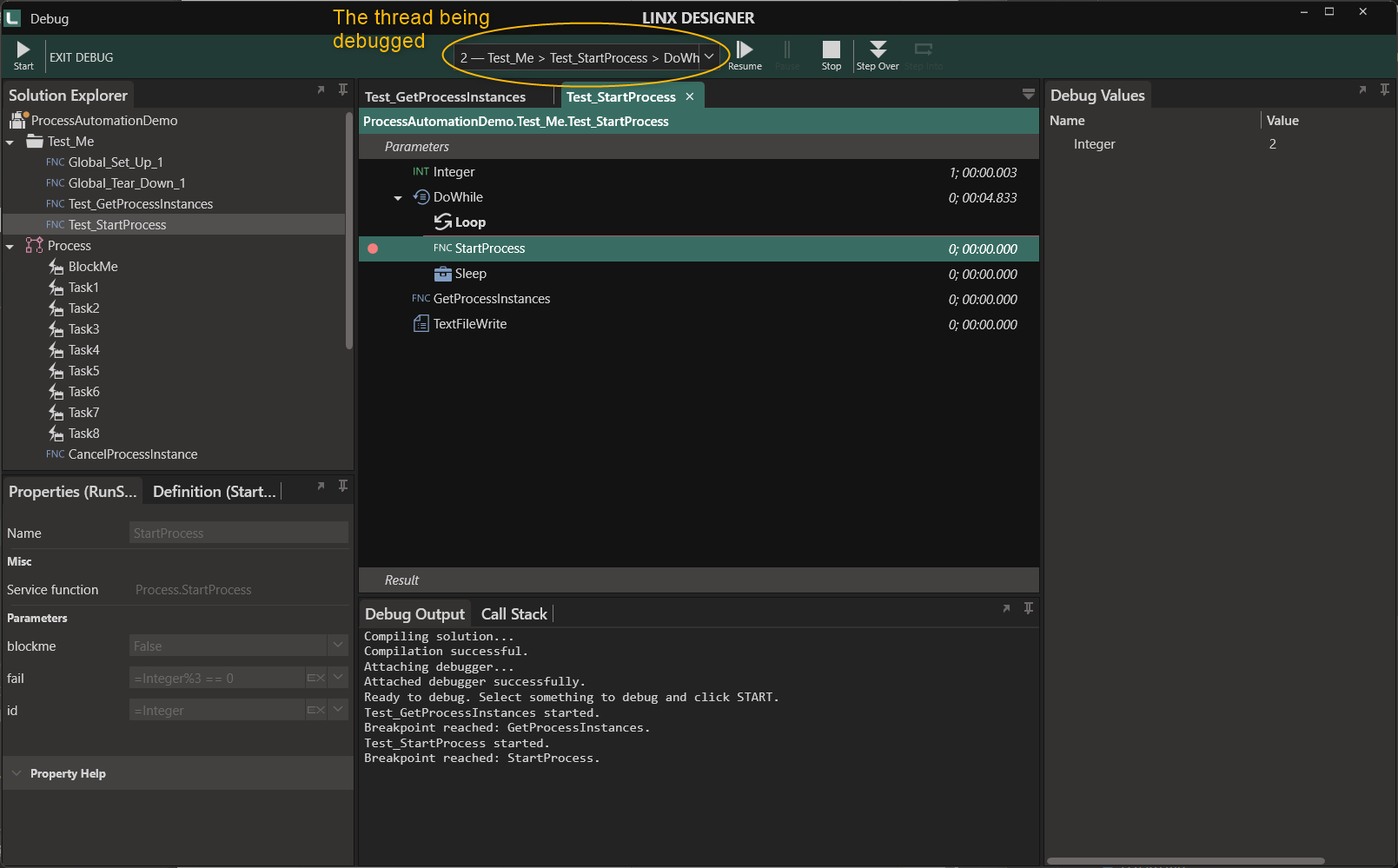Image resolution: width=1398 pixels, height=868 pixels.
Task: Close the Test_StartProcess tab
Action: 690,96
